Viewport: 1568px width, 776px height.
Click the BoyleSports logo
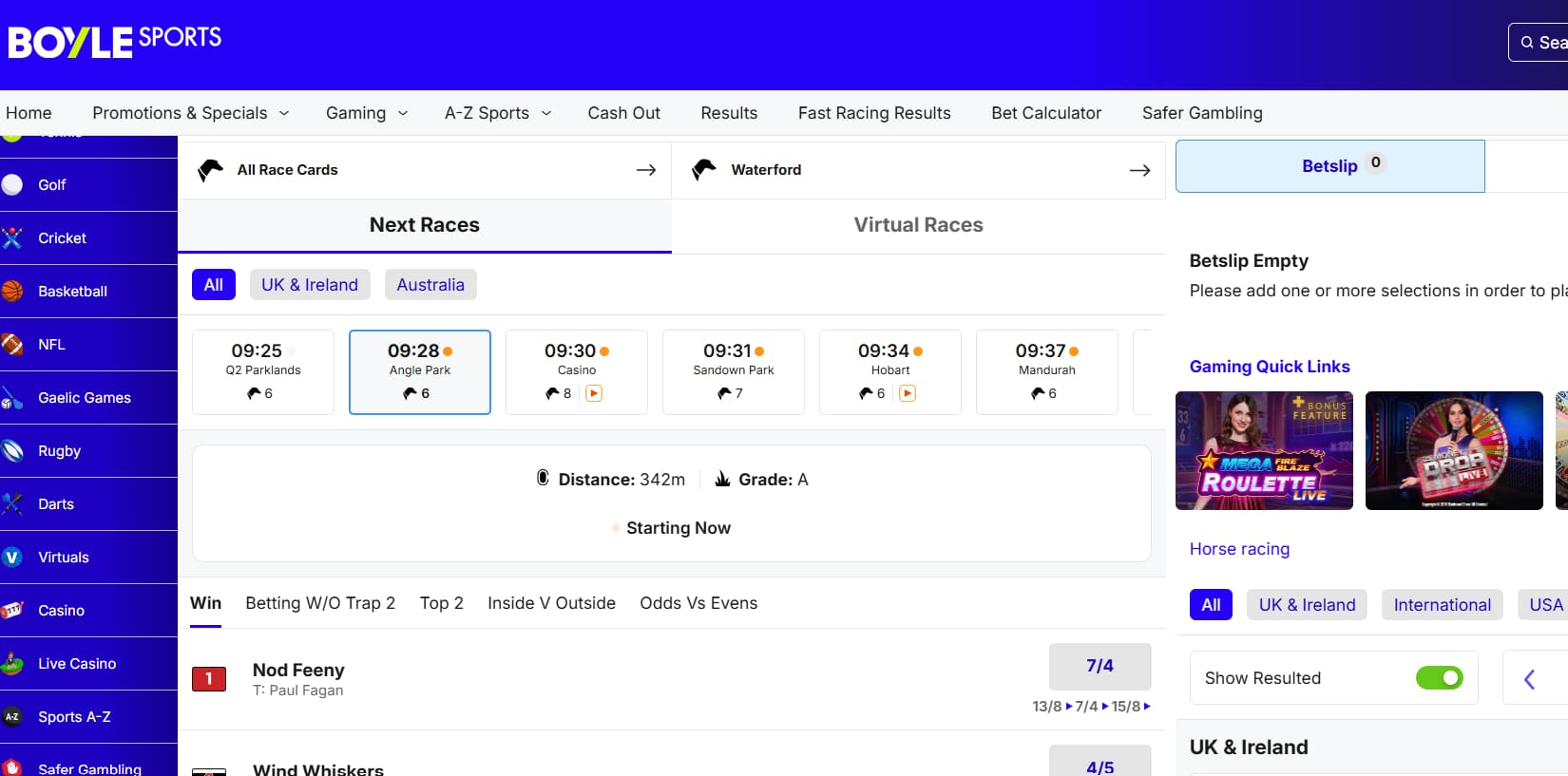tap(115, 41)
